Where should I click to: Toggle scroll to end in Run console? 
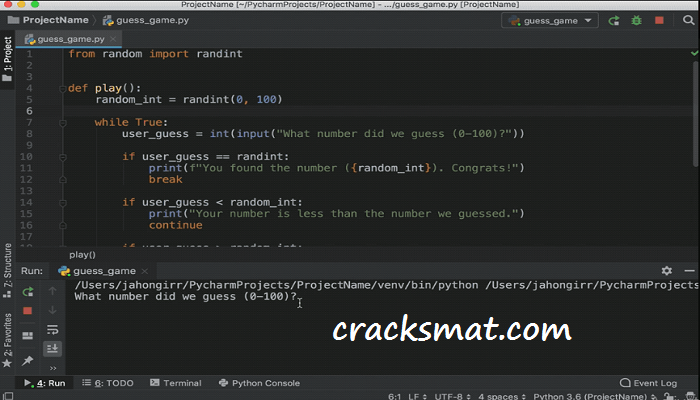tap(52, 349)
